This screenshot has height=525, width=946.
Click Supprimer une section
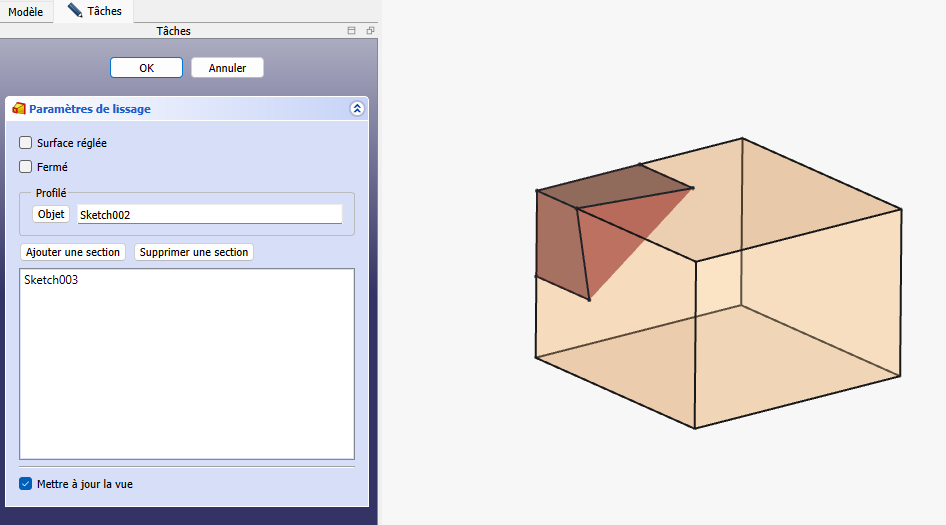click(x=193, y=252)
